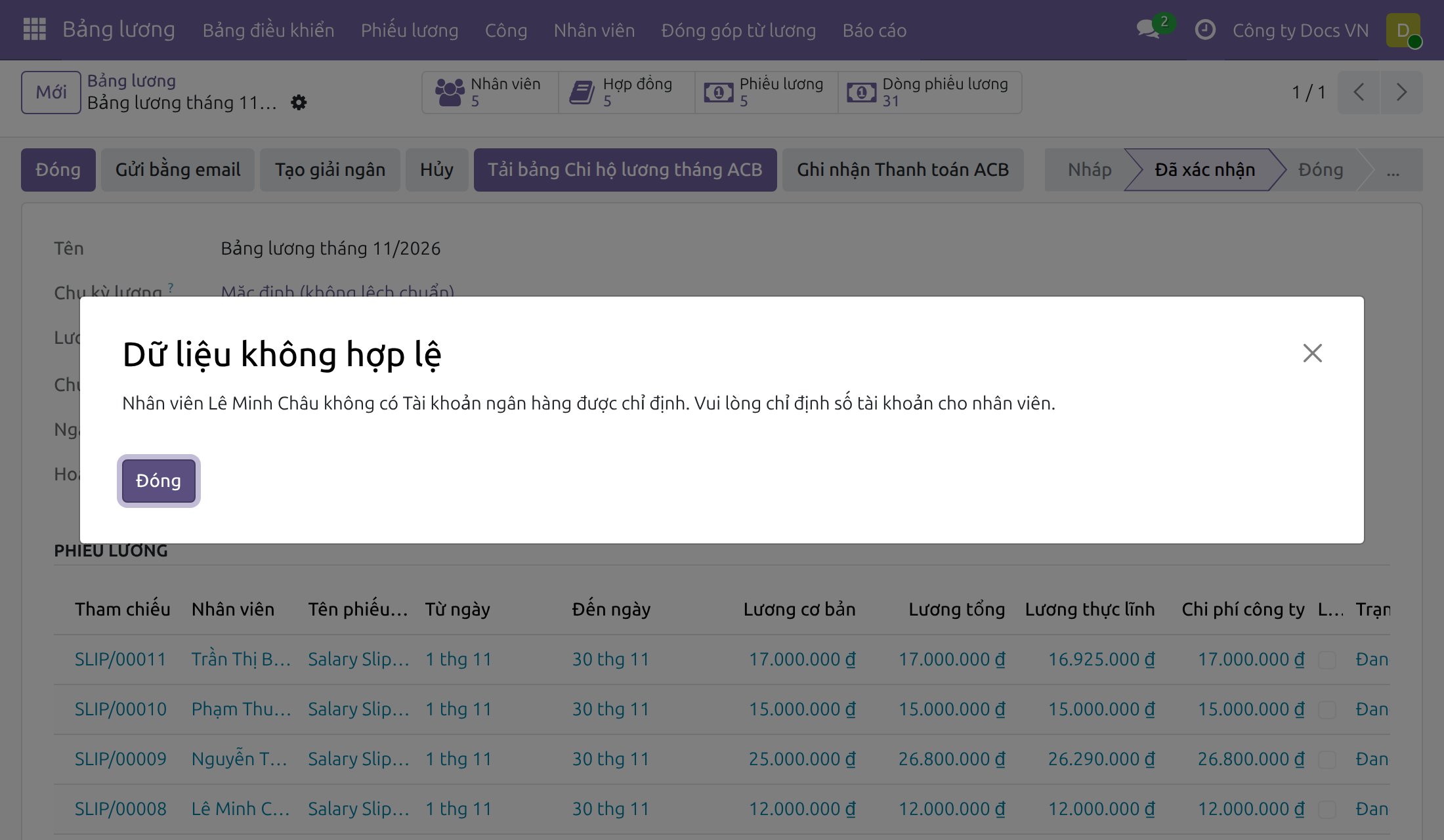Open the activities clock icon
The width and height of the screenshot is (1444, 840).
tap(1205, 30)
